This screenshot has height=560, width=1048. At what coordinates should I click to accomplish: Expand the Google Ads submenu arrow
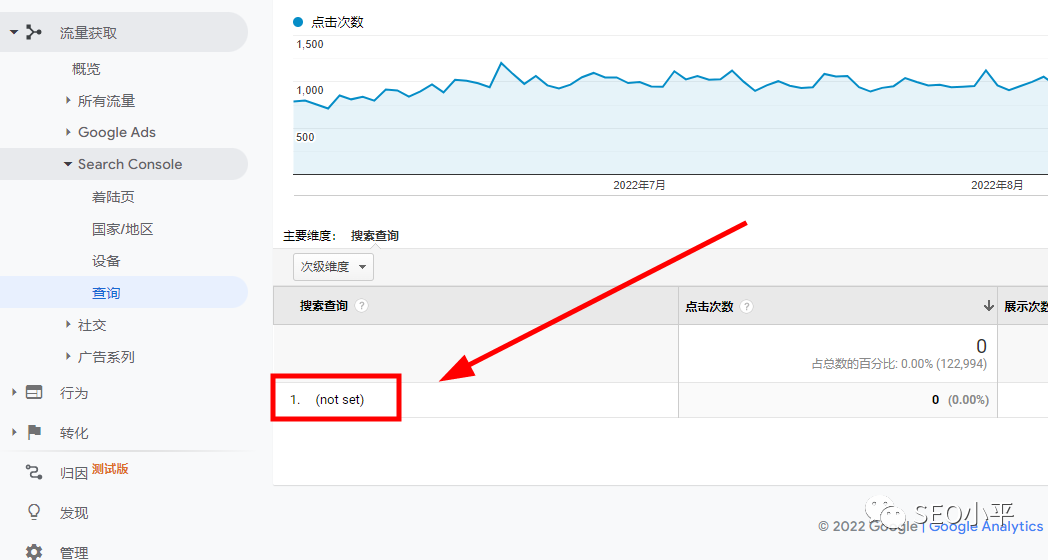68,132
